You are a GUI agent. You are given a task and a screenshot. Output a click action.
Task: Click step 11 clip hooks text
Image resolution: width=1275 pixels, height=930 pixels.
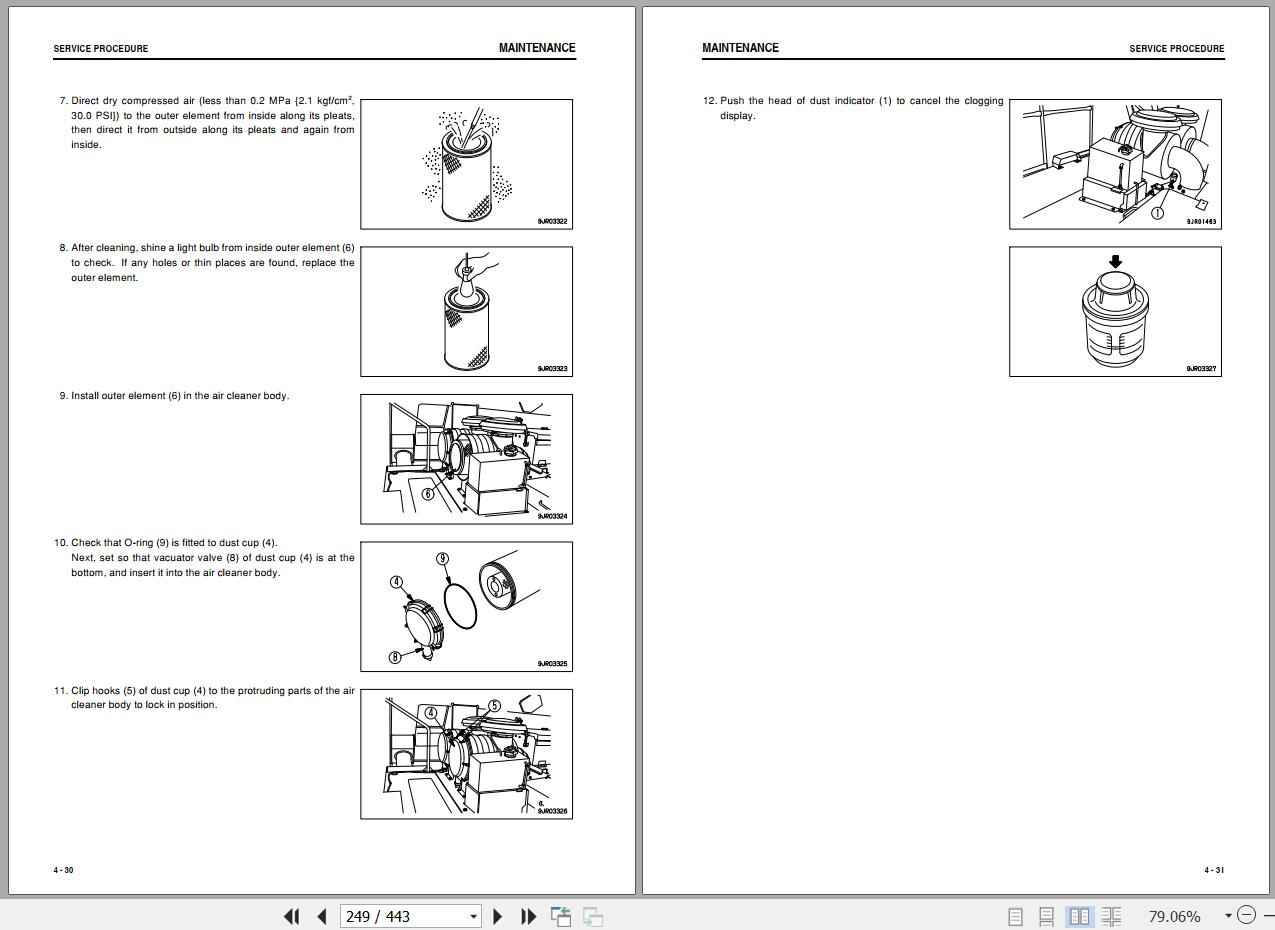coord(204,698)
